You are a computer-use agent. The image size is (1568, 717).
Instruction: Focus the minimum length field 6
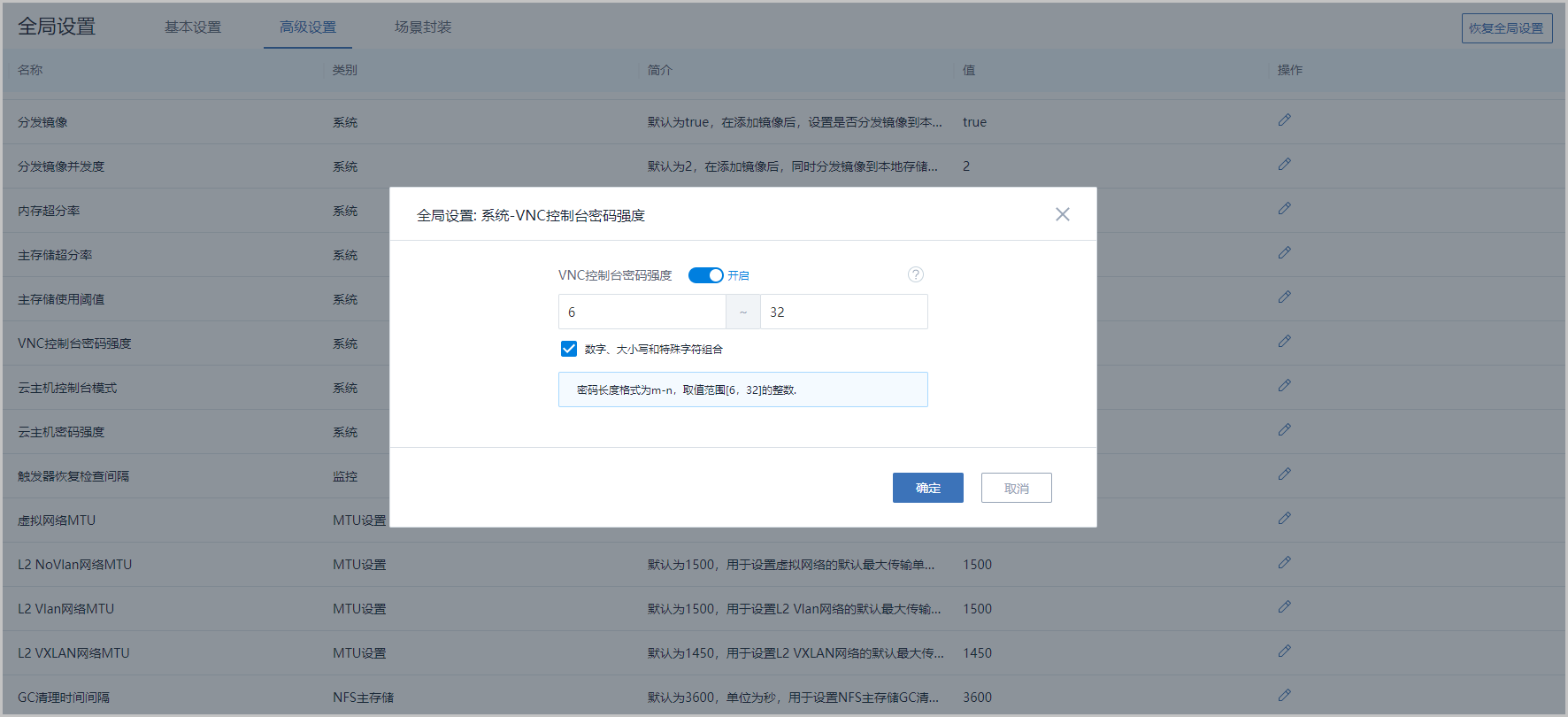pos(642,312)
